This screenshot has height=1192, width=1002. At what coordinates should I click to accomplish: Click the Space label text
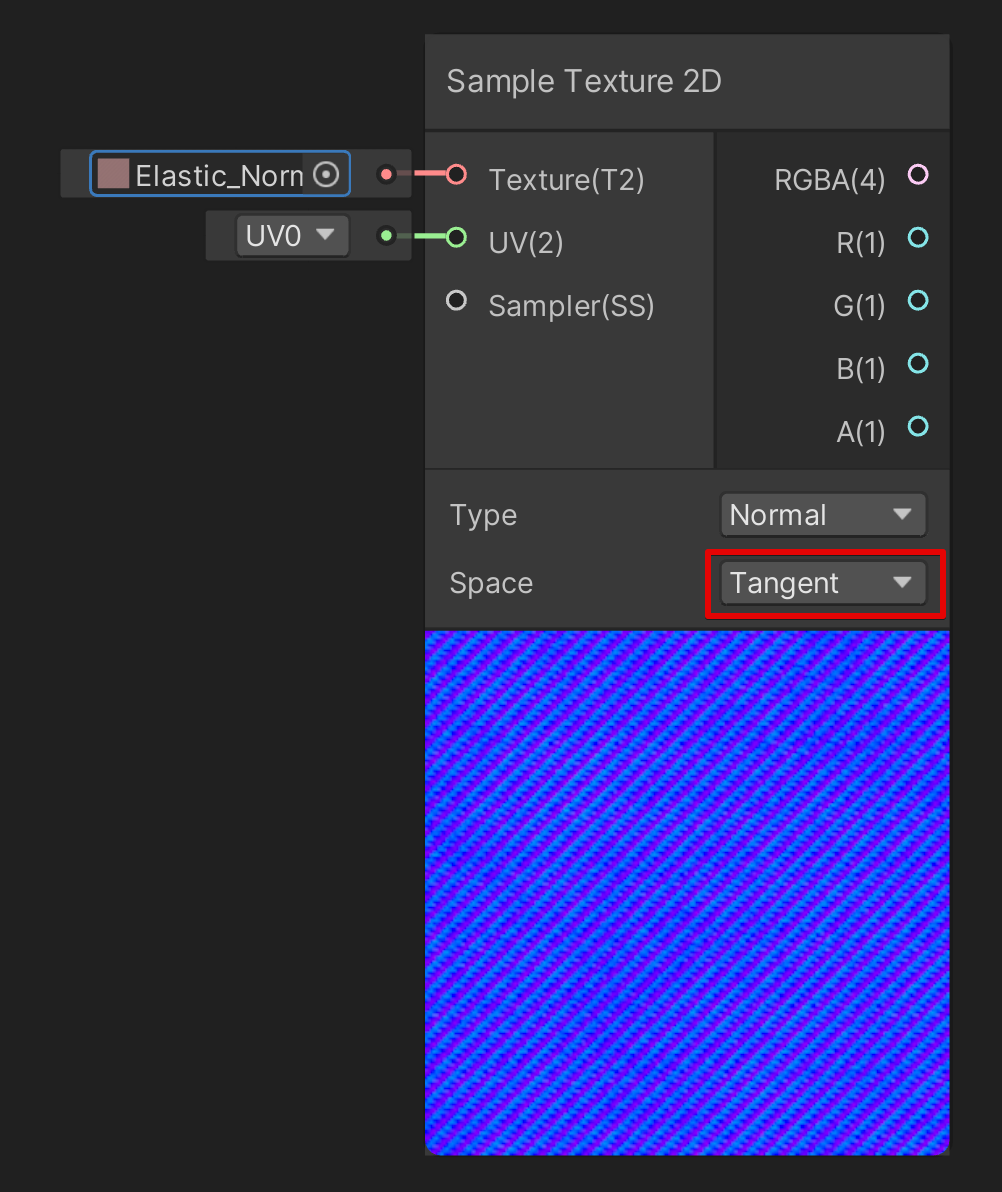coord(490,583)
